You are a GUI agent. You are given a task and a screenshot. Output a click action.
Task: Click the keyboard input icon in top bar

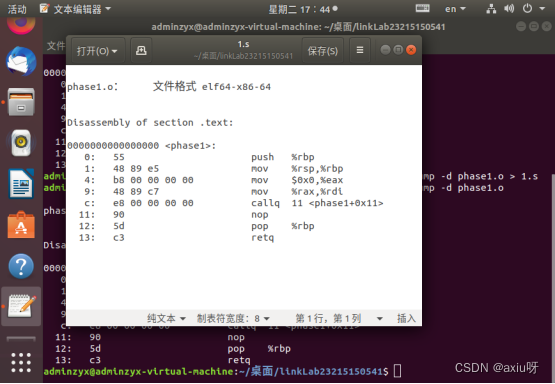423,8
